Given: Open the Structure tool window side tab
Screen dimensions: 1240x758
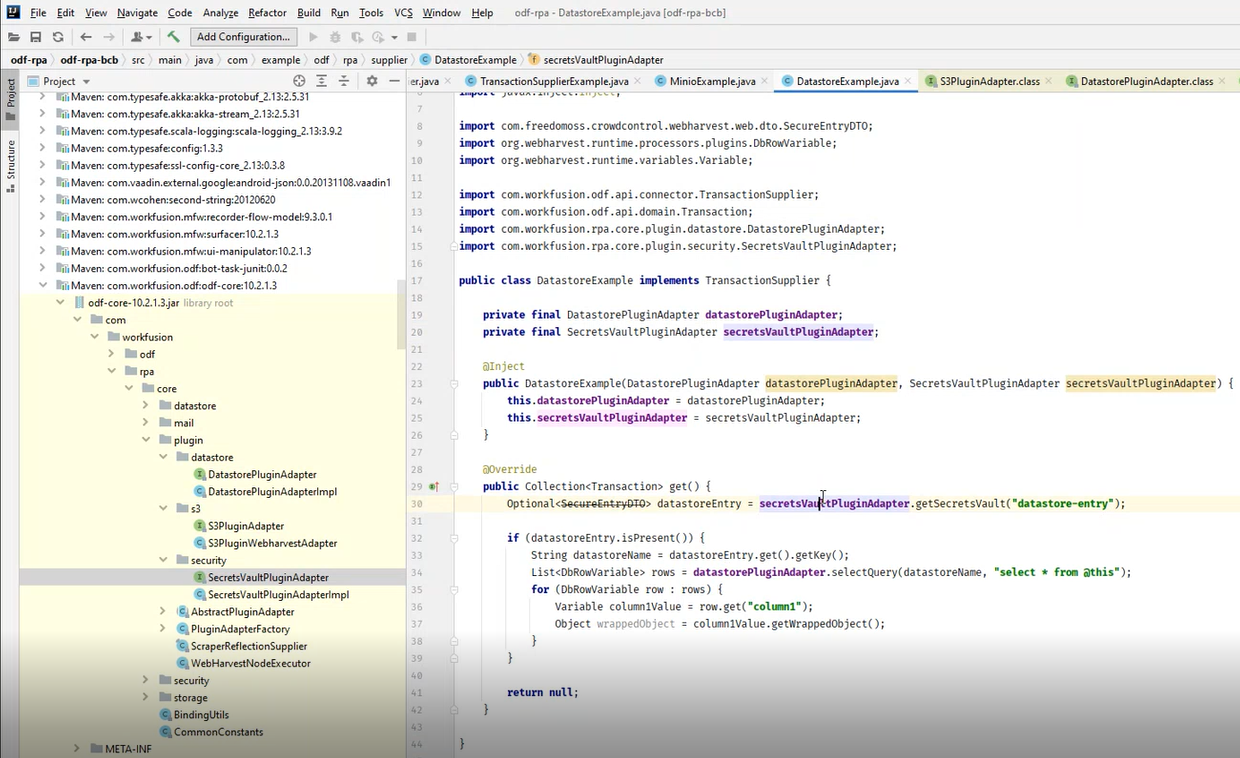Looking at the screenshot, I should tap(10, 165).
